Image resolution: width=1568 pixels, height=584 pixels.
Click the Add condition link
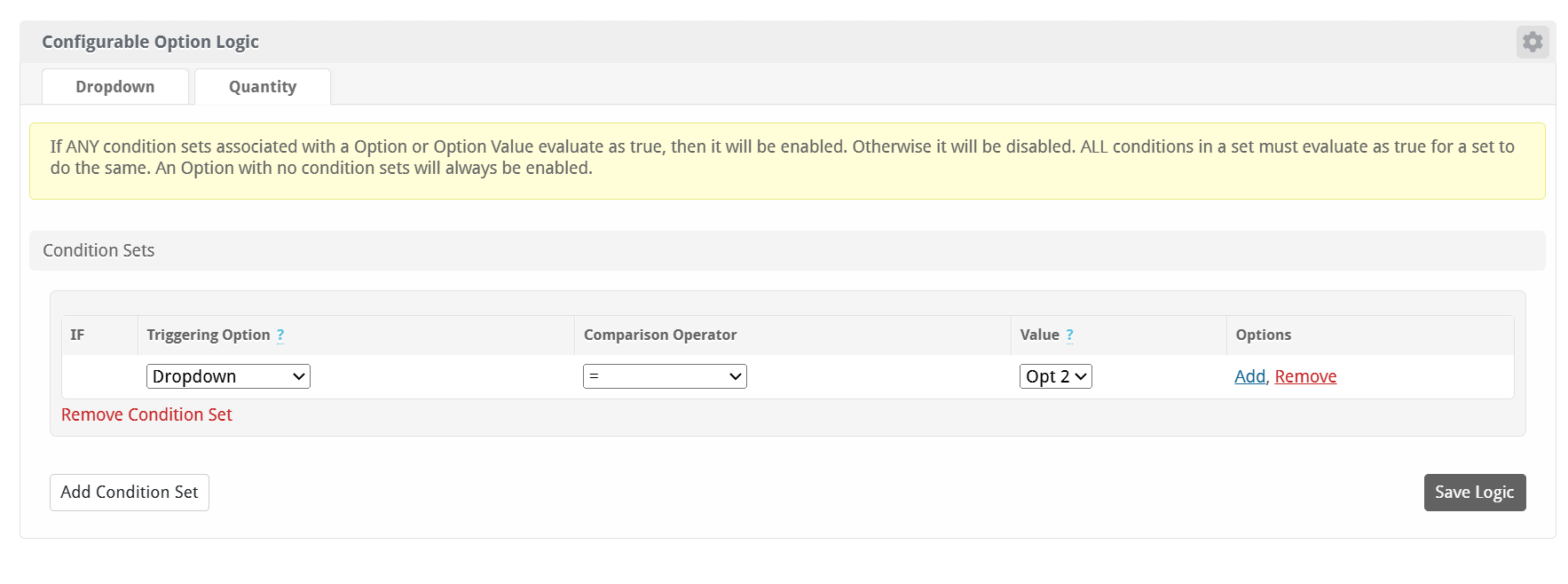point(1249,376)
